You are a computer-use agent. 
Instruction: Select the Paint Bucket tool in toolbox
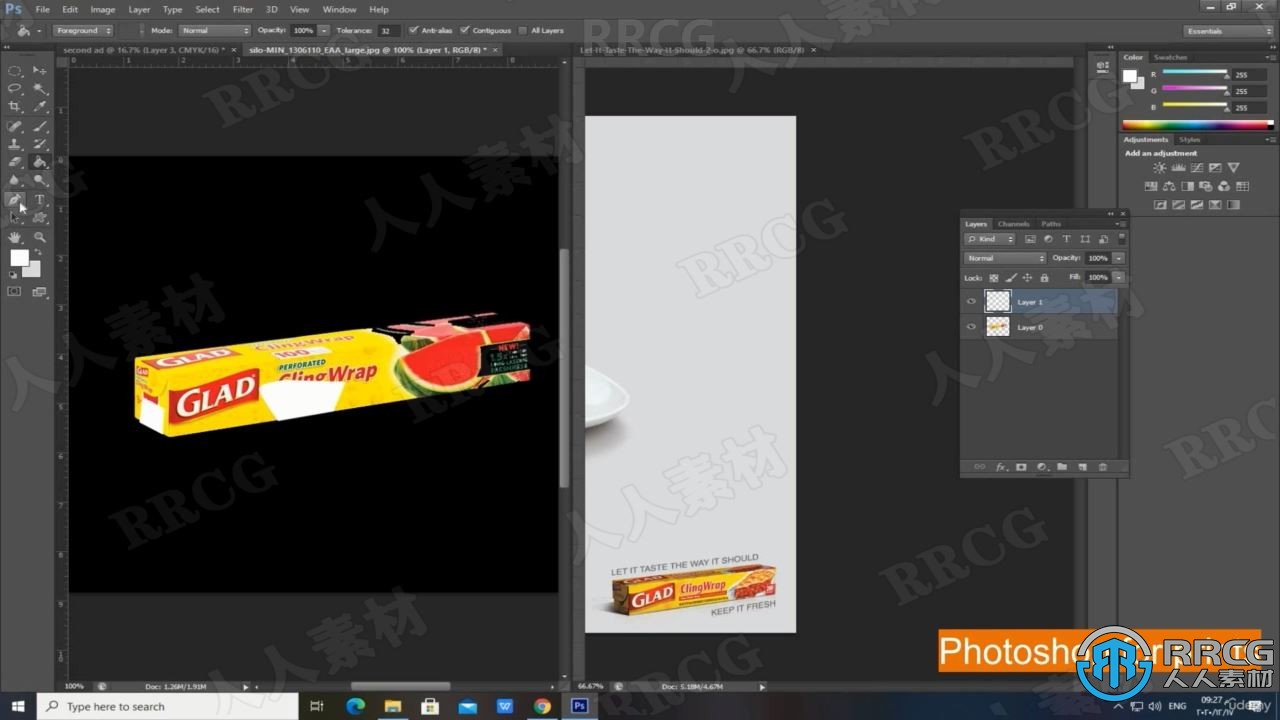click(40, 163)
